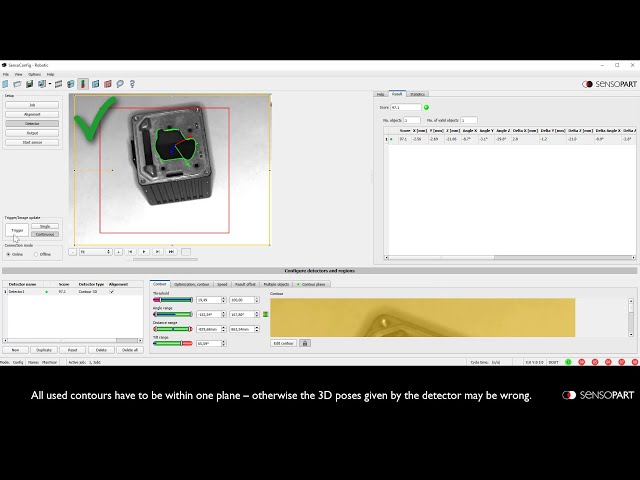Select Single image update mode
This screenshot has width=640, height=480.
[45, 226]
